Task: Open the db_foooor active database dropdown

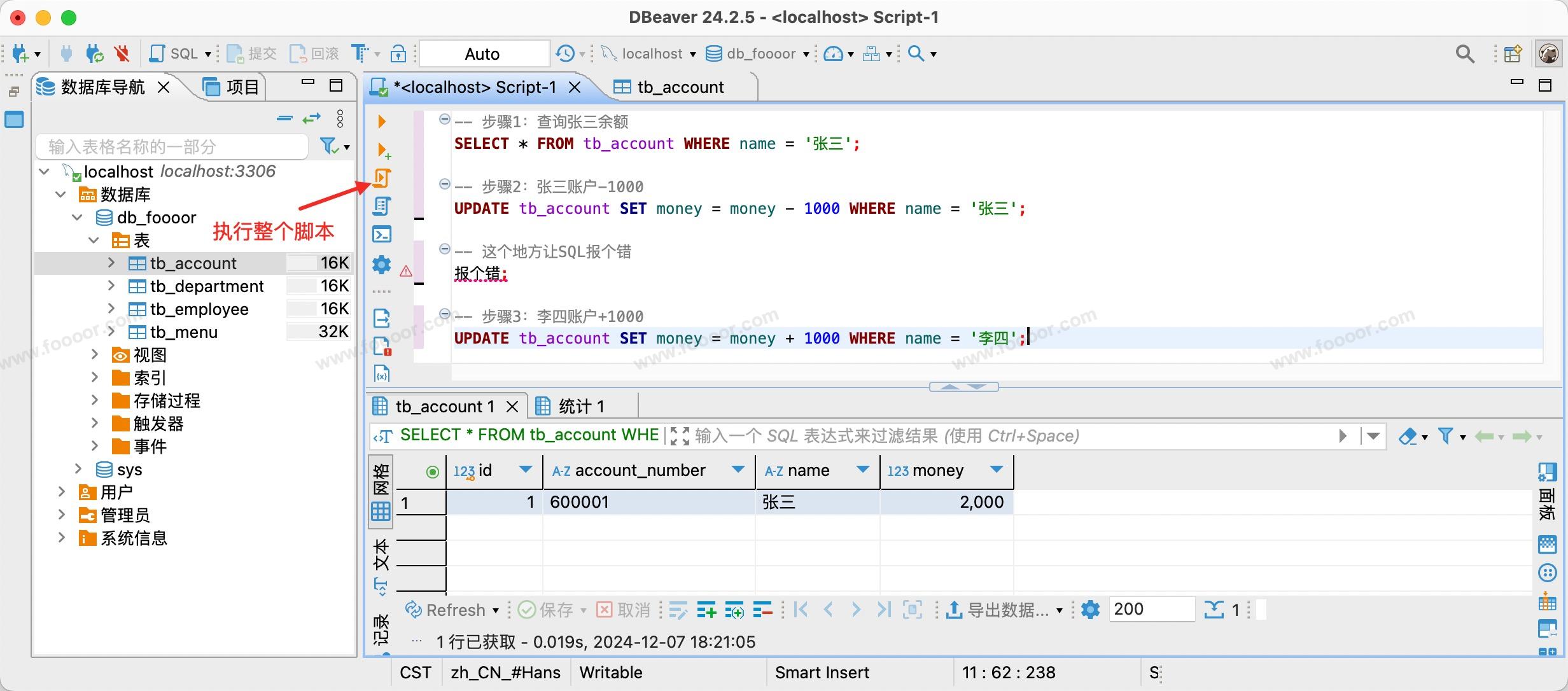Action: pos(759,53)
